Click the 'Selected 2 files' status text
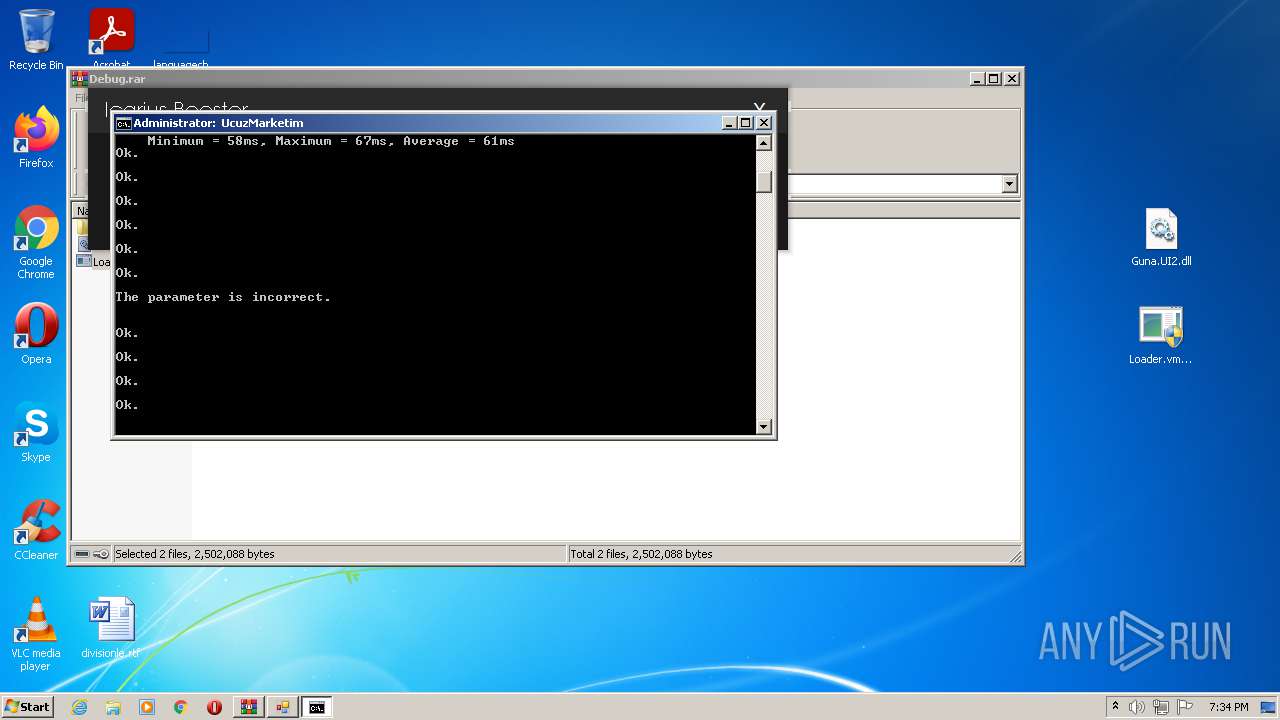This screenshot has height=720, width=1280. [195, 554]
